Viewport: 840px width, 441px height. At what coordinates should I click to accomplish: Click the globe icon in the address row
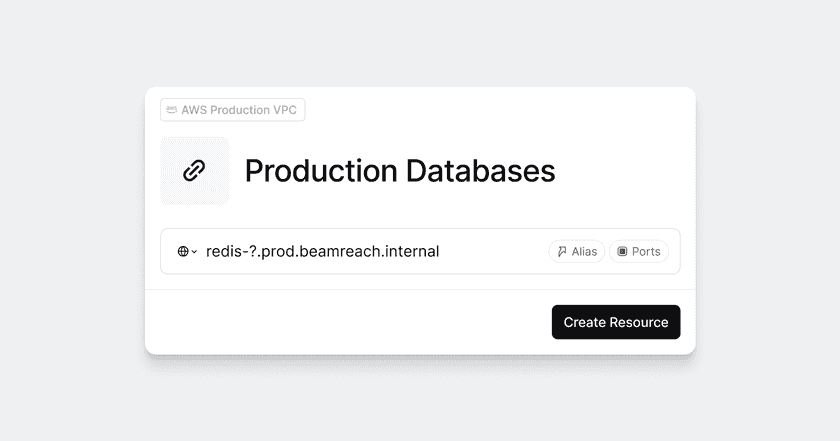tap(183, 252)
